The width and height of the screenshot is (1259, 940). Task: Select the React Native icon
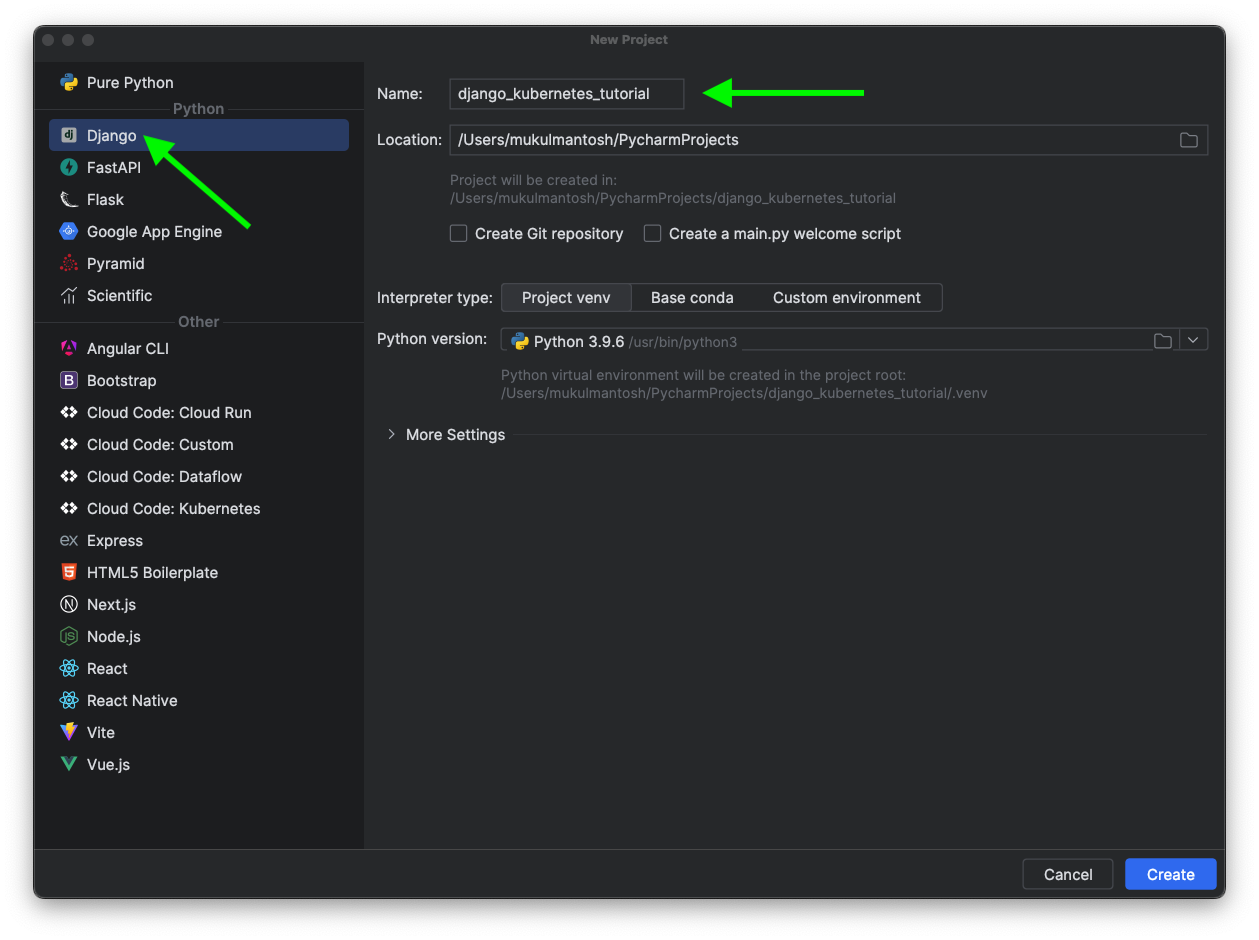tap(69, 700)
